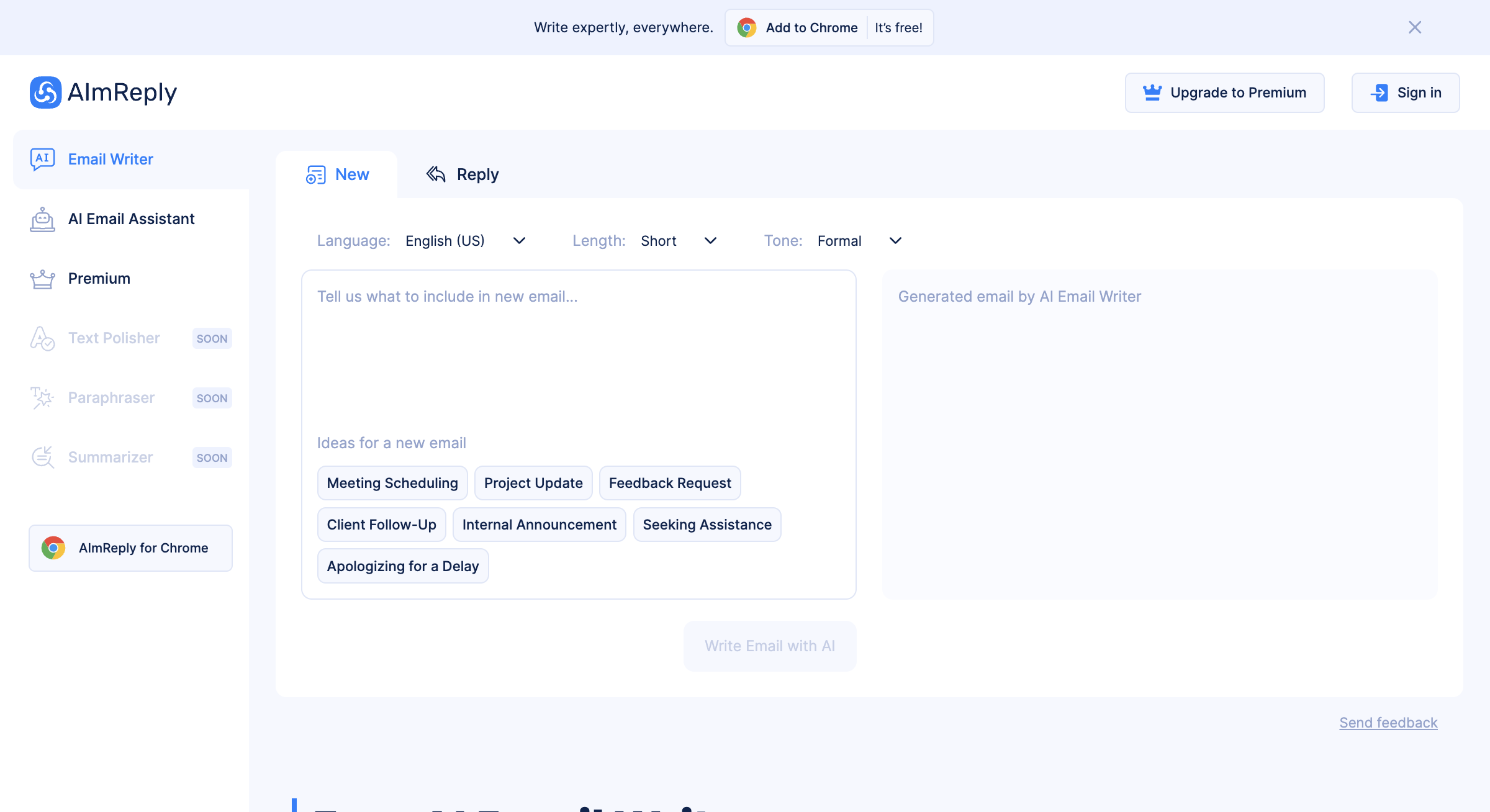The image size is (1490, 812).
Task: Click the SOON badge next to Summarizer
Action: coord(212,458)
